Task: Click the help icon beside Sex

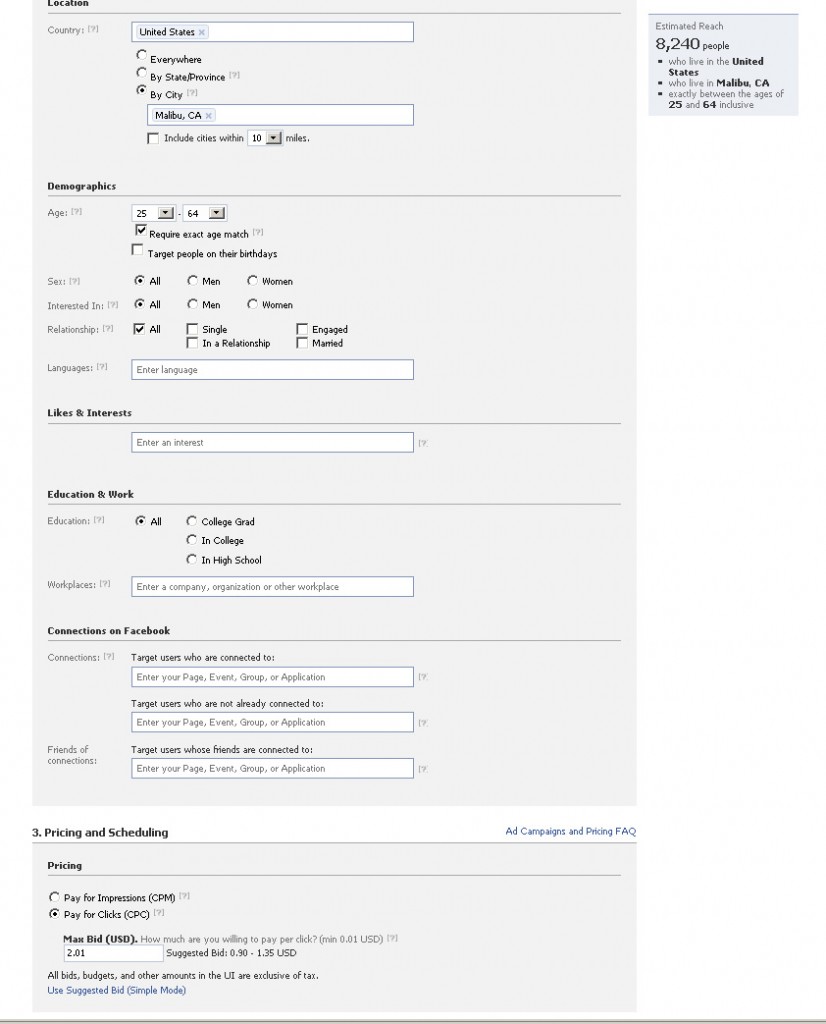Action: coord(74,281)
